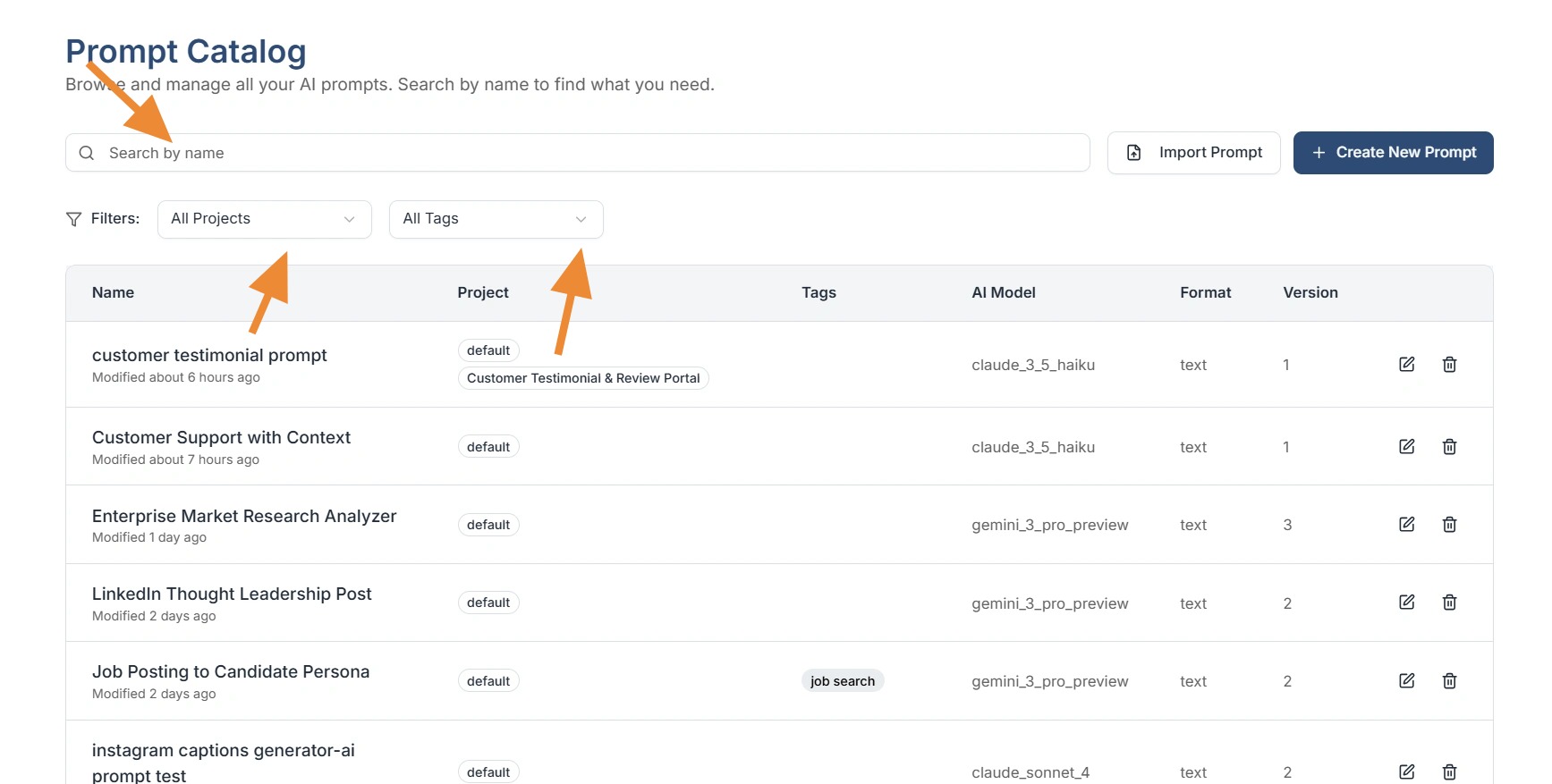Edit the customer testimonial prompt row
This screenshot has height=784, width=1552.
point(1406,364)
